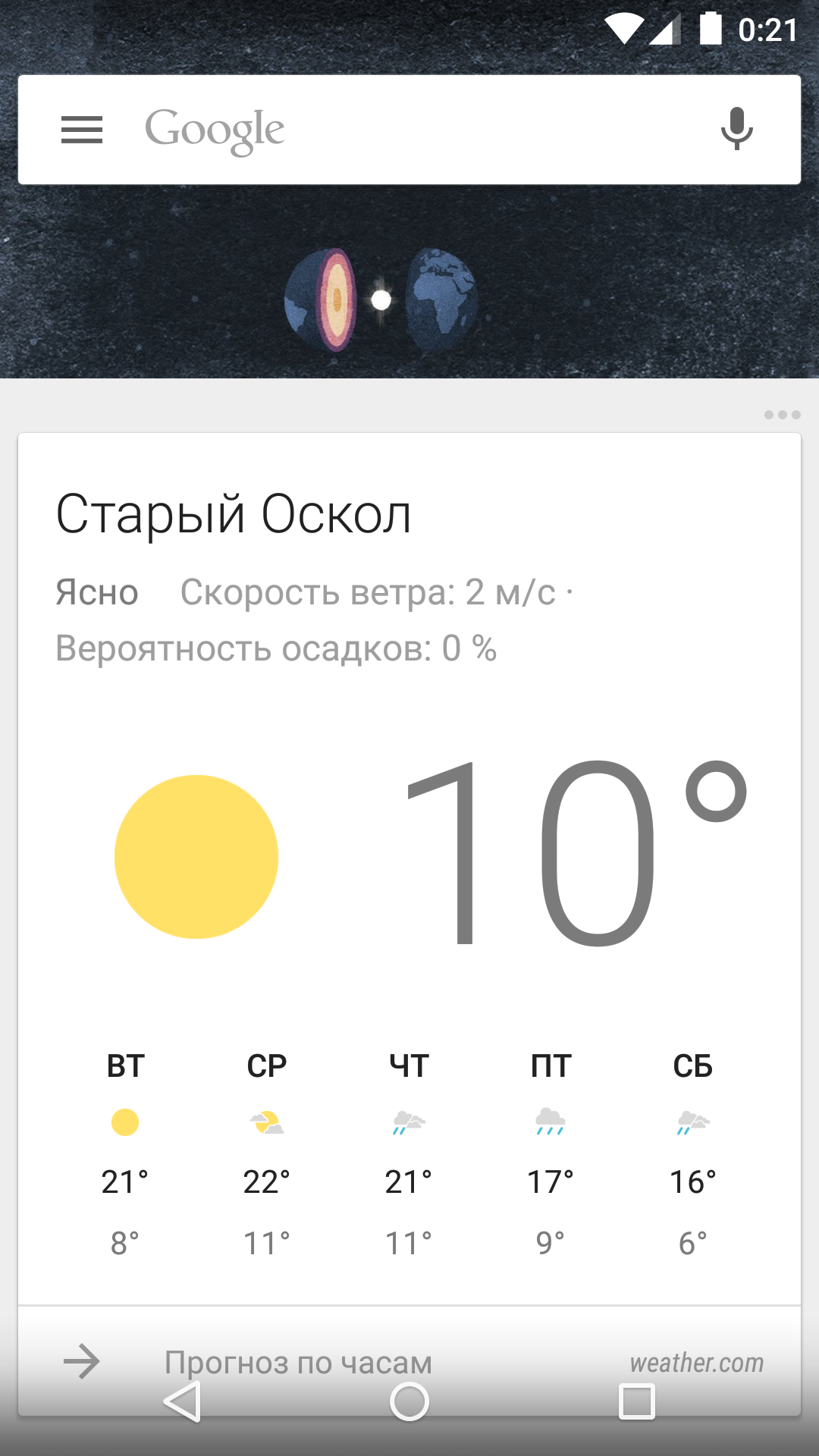
Task: Open Прогноз по часам hourly forecast
Action: pyautogui.click(x=299, y=1363)
